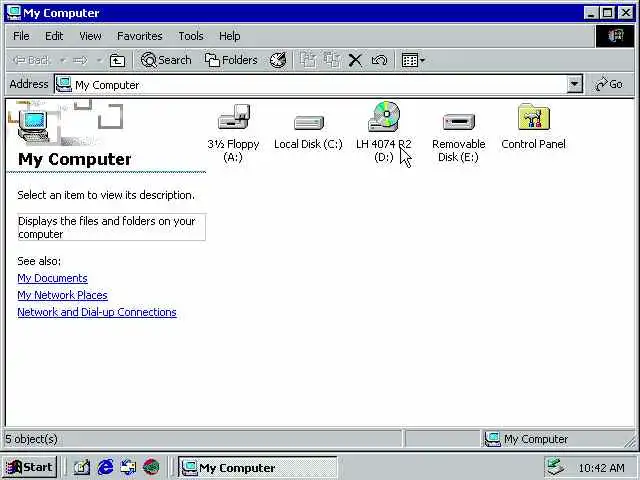This screenshot has height=480, width=640.
Task: Select the Removable Disk (E:) icon
Action: [x=459, y=122]
